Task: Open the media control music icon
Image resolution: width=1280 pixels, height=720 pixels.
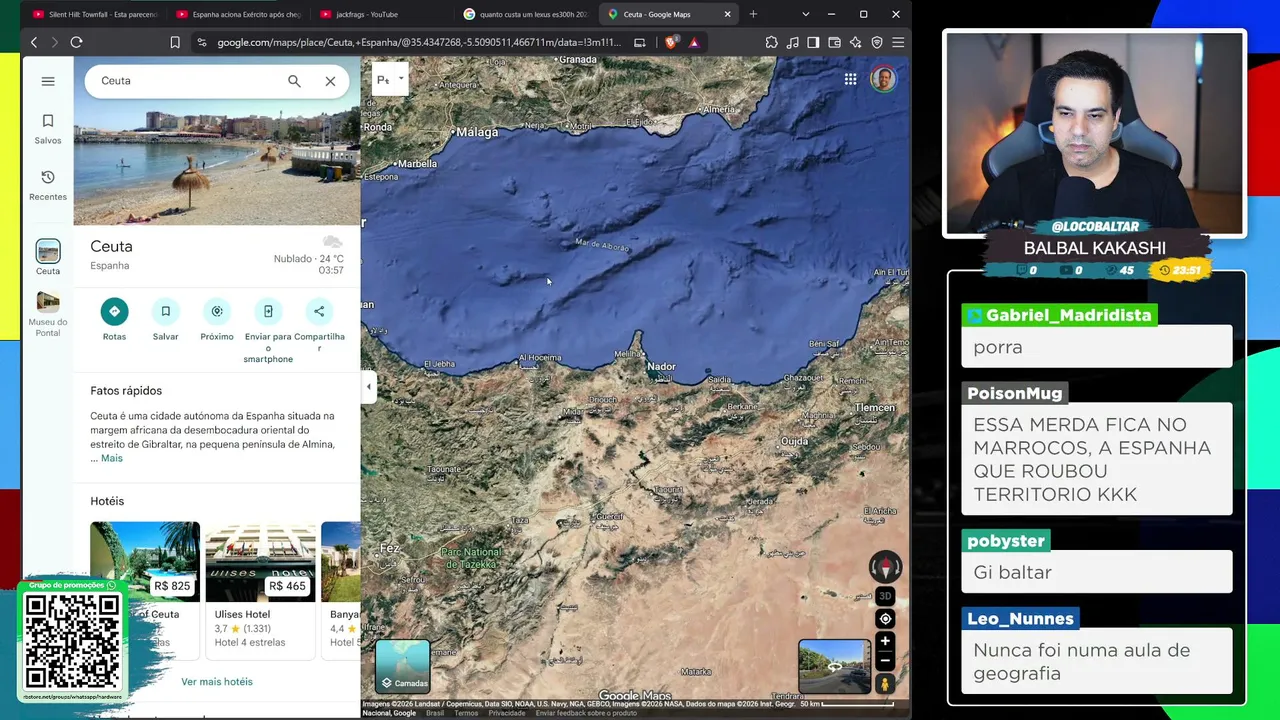Action: point(792,42)
